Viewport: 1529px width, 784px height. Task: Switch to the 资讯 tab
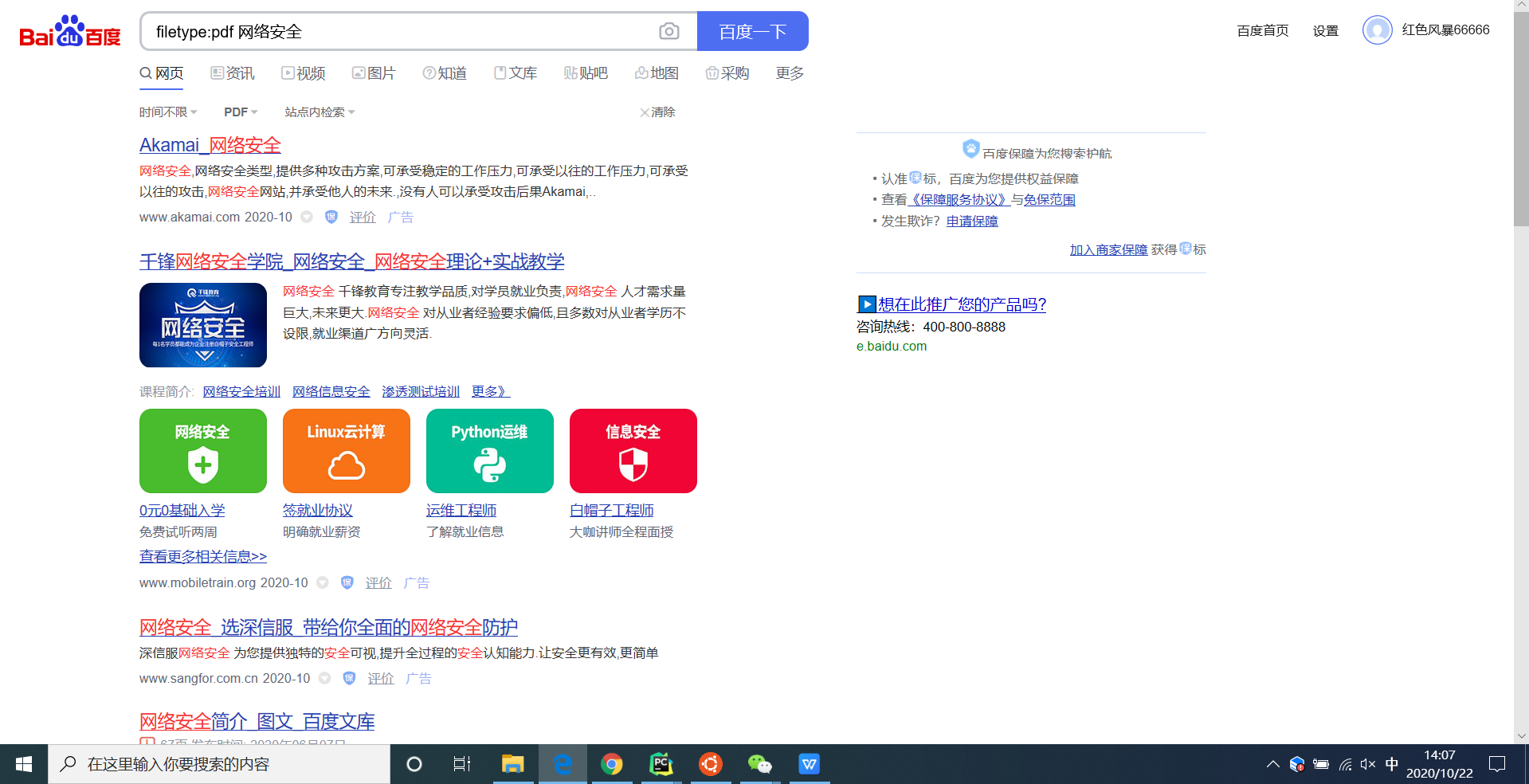[233, 73]
